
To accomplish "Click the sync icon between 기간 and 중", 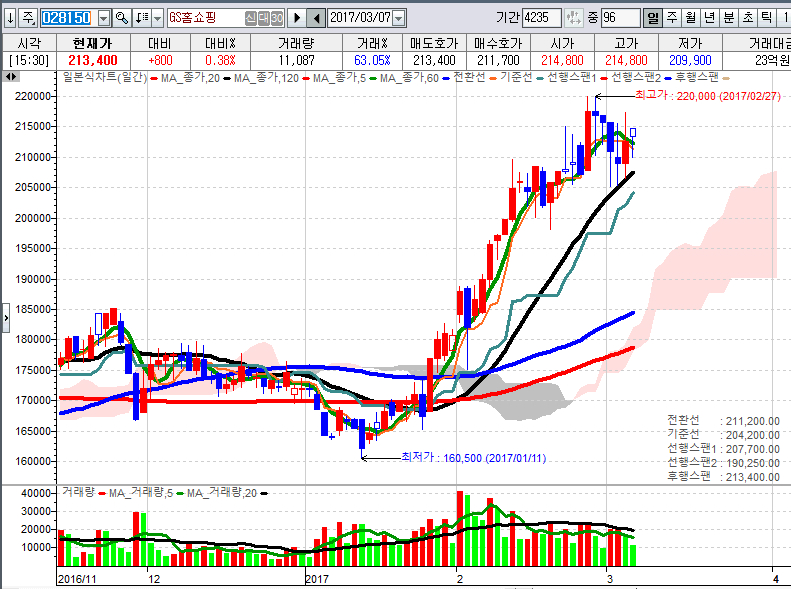I will point(574,18).
